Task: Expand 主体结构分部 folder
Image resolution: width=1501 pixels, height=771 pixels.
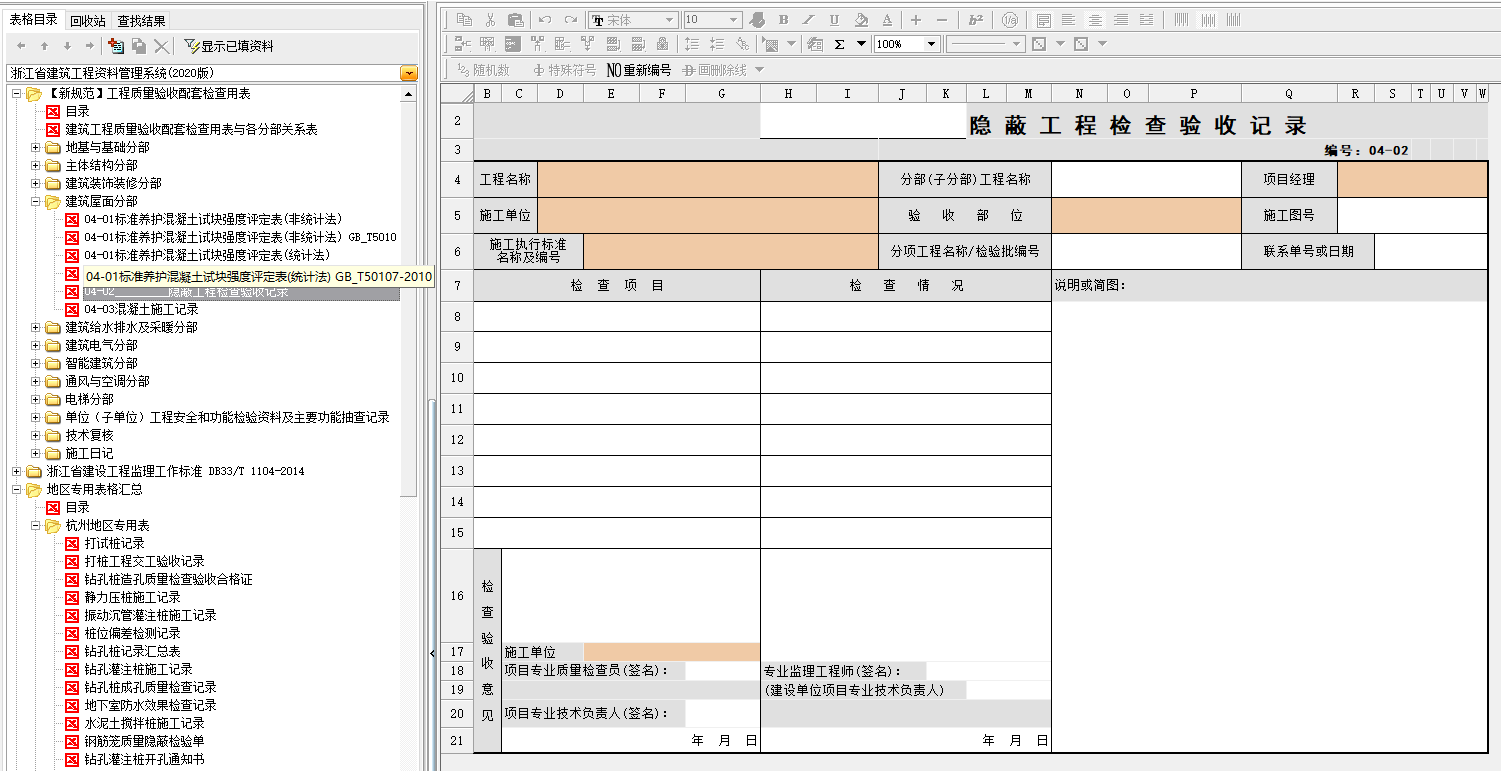Action: 36,165
